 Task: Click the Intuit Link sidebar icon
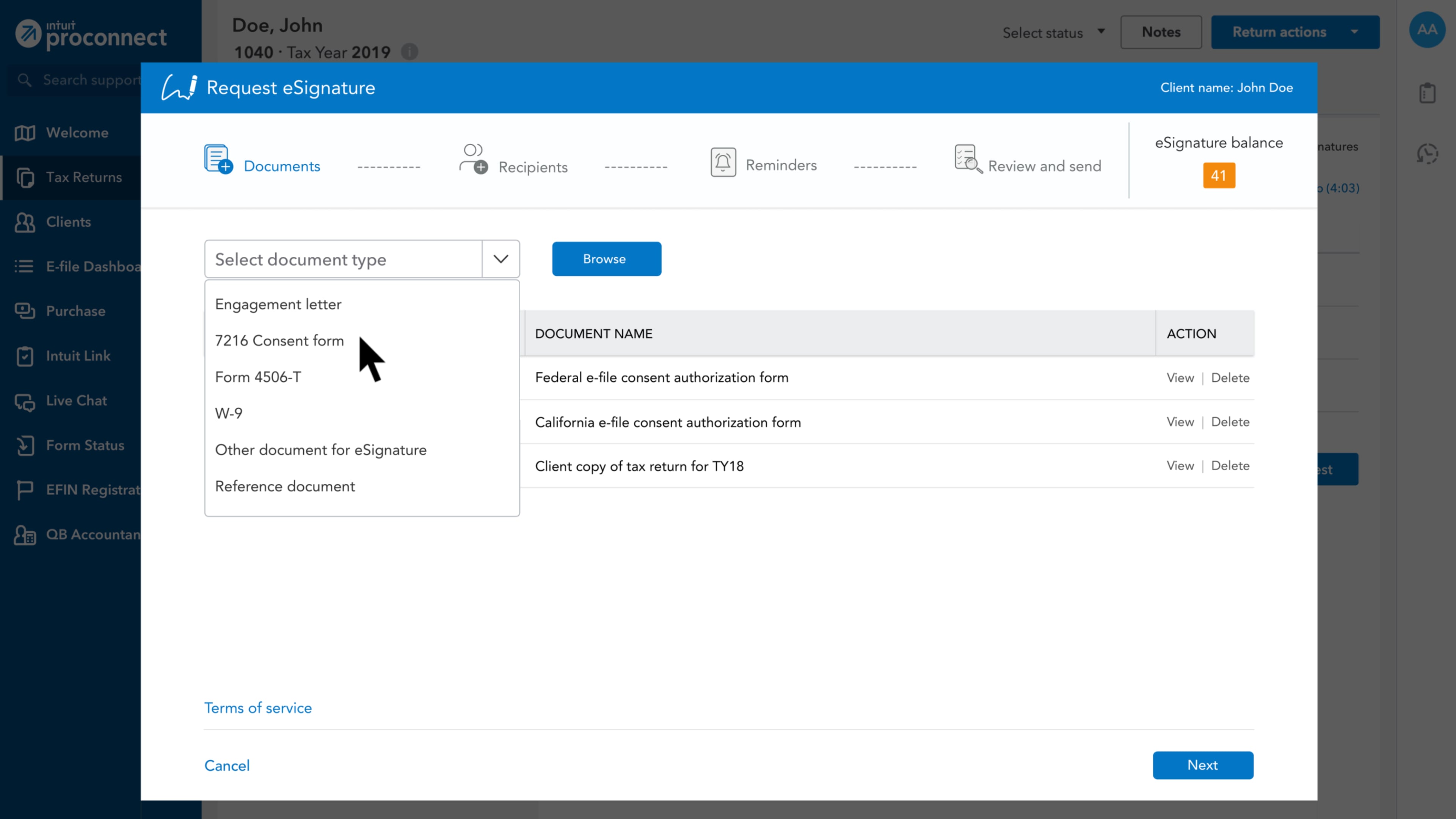click(x=25, y=356)
